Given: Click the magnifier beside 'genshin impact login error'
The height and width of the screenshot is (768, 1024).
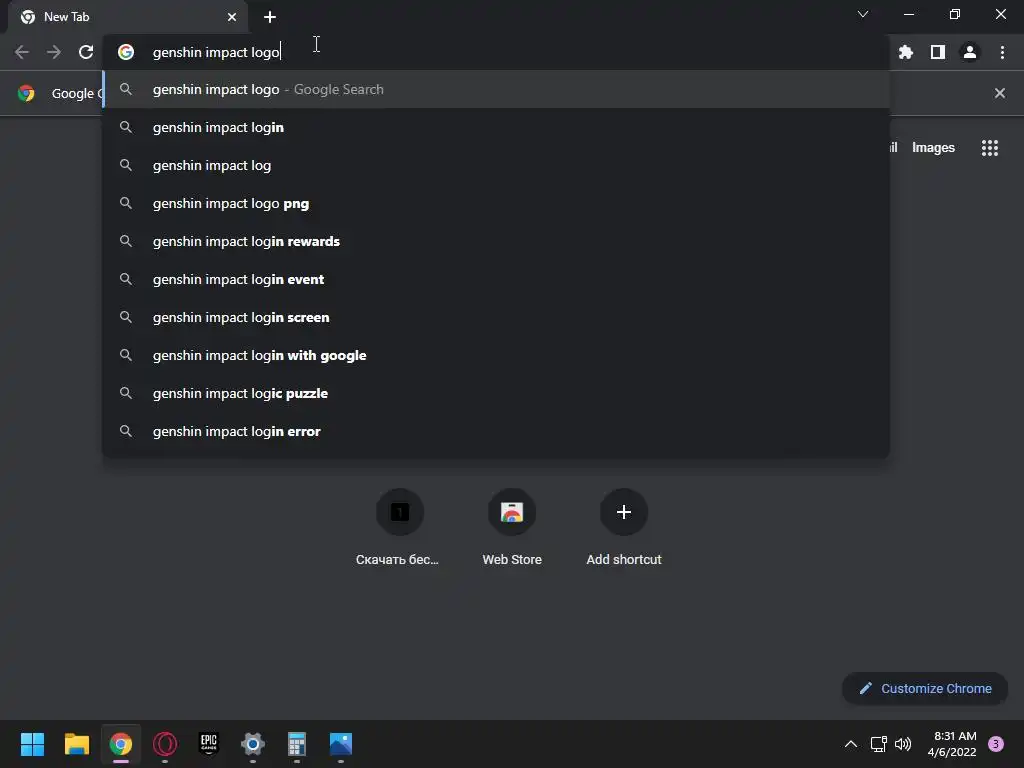Looking at the screenshot, I should click(x=126, y=431).
